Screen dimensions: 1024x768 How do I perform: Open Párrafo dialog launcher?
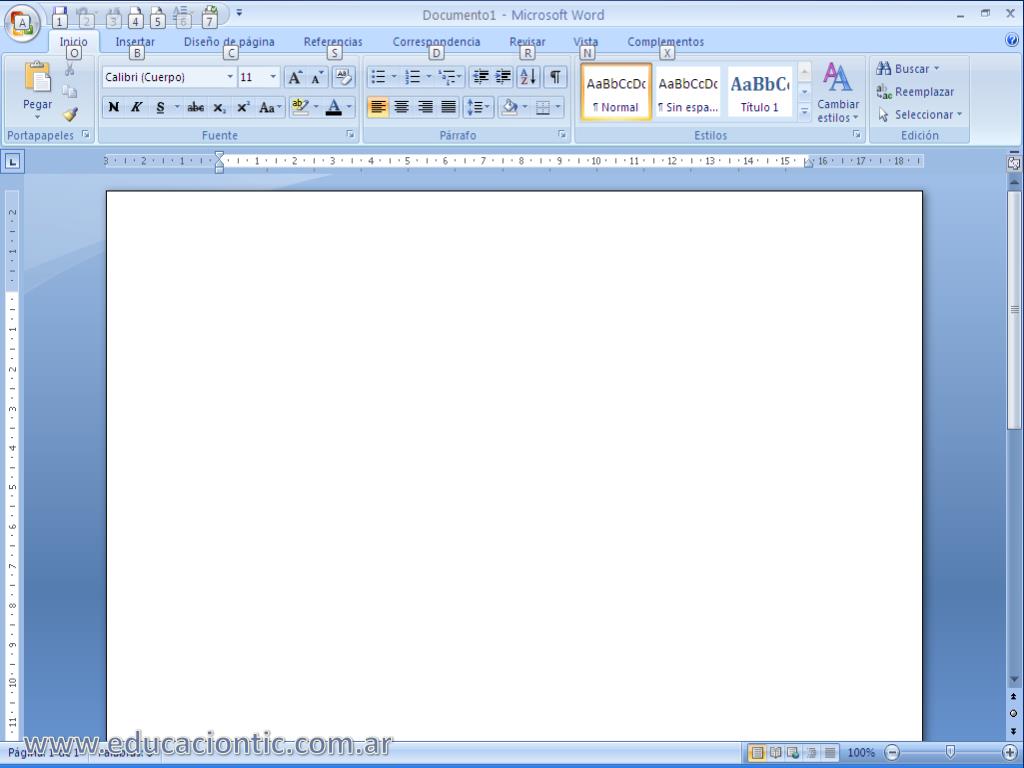click(562, 135)
